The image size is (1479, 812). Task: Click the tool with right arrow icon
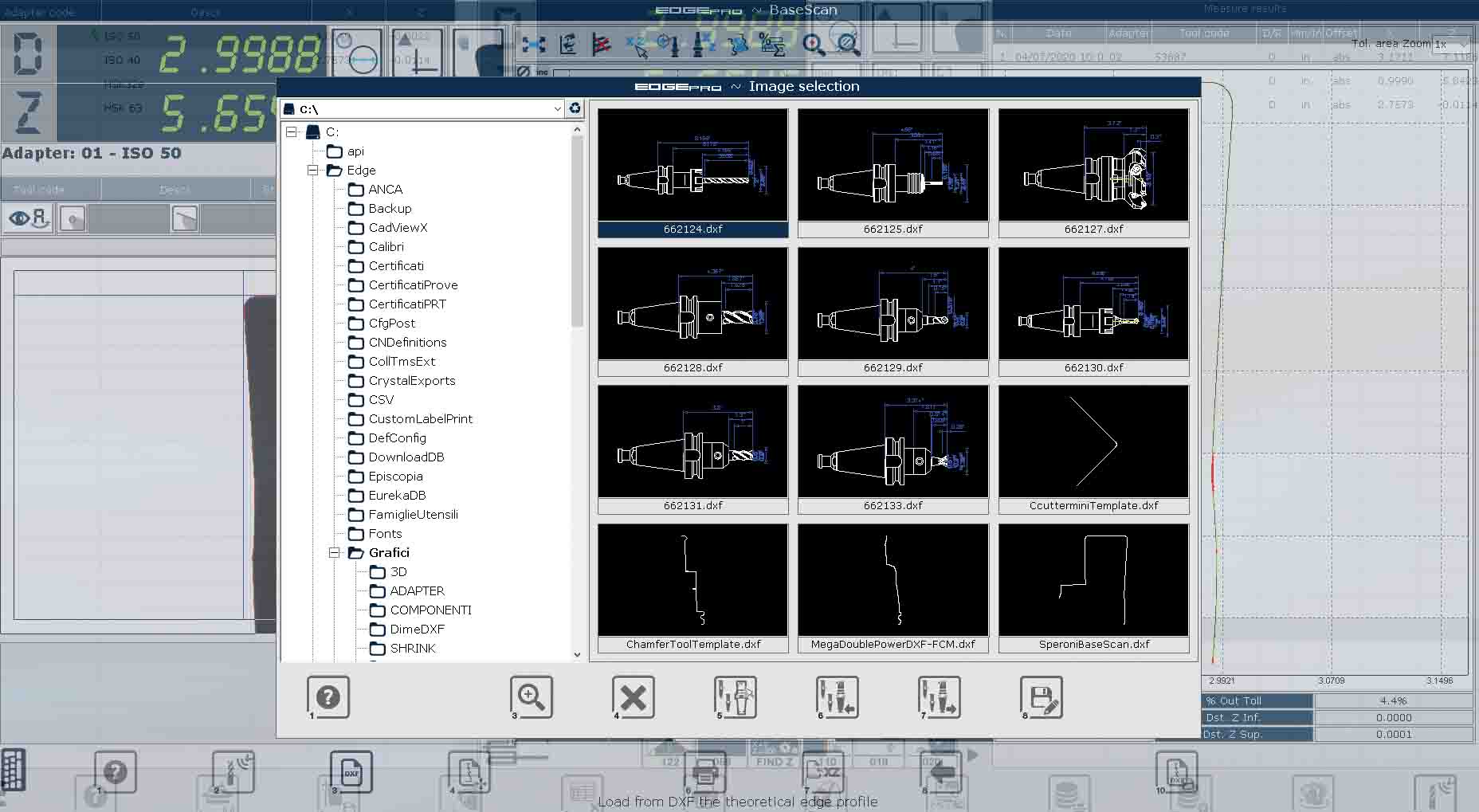tap(939, 697)
